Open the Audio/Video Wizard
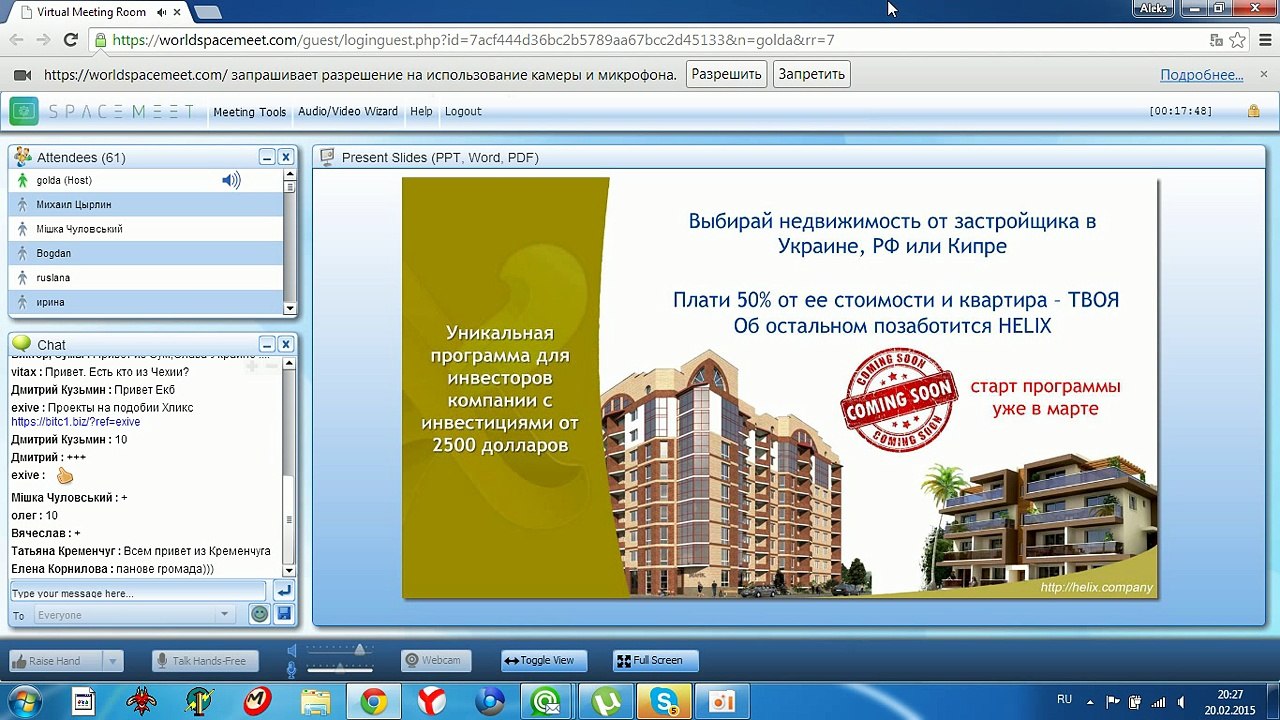 tap(348, 112)
